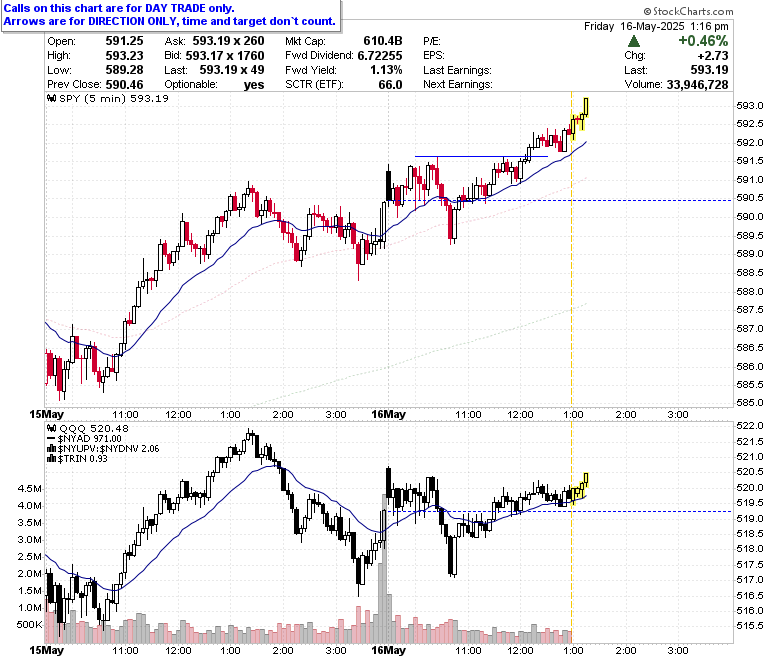
Task: Click the candlestick icon beside SPY (5 min)
Action: point(51,98)
